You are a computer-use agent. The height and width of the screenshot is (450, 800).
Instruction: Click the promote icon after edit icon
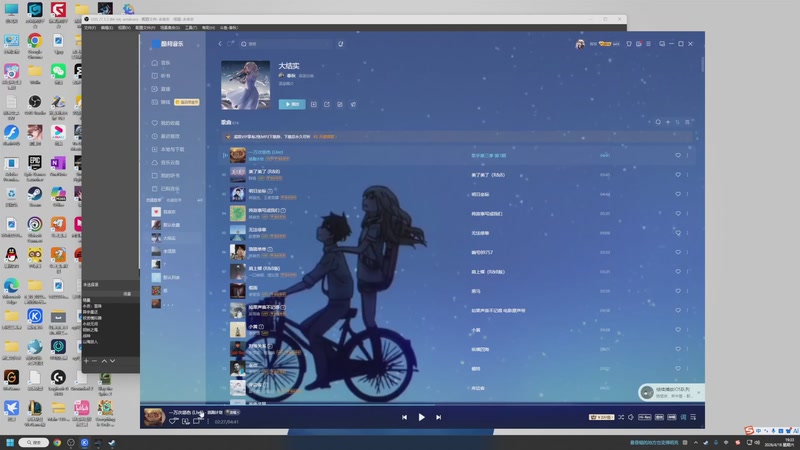[x=353, y=104]
